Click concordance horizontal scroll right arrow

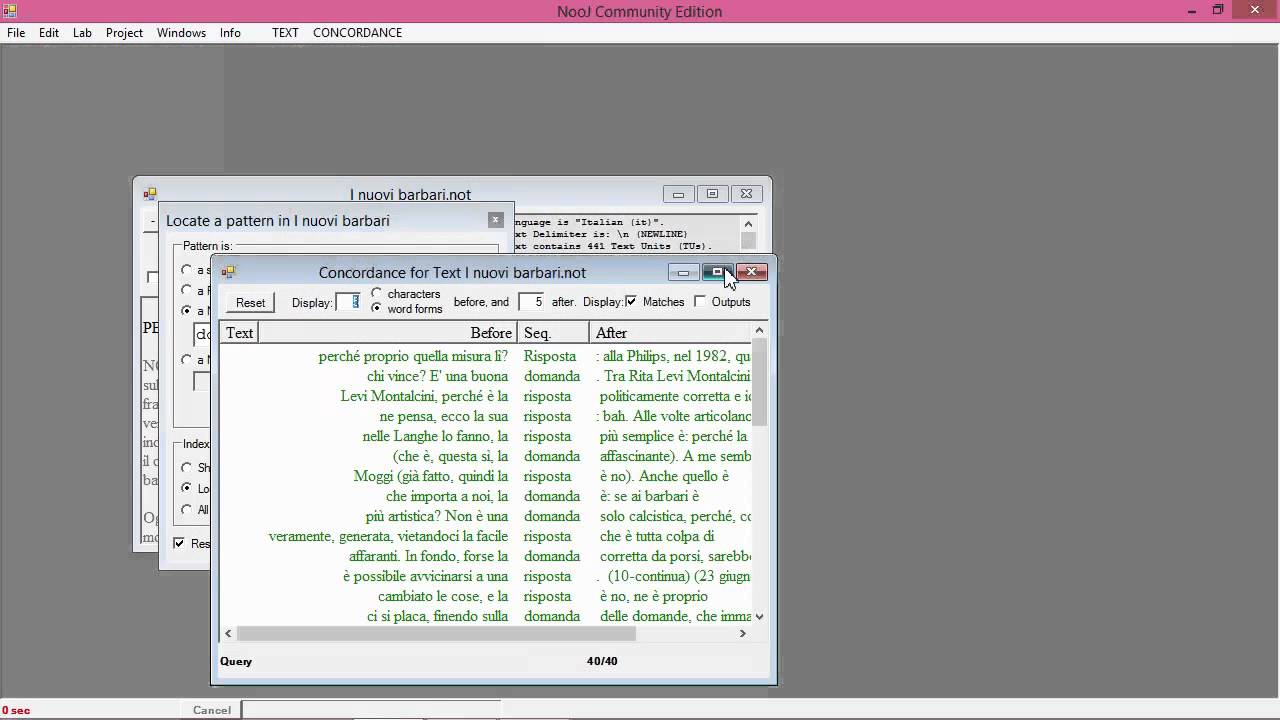tap(743, 633)
